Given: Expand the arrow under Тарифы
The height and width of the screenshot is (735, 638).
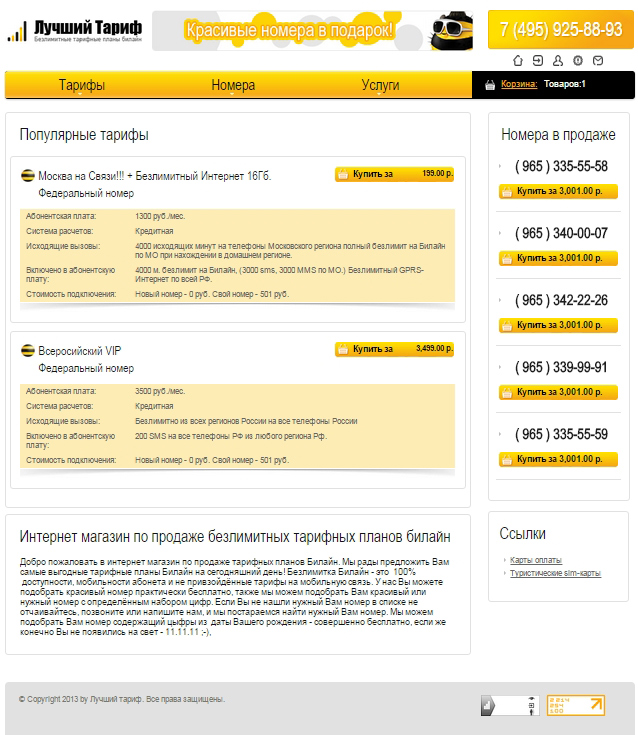Looking at the screenshot, I should [x=80, y=94].
